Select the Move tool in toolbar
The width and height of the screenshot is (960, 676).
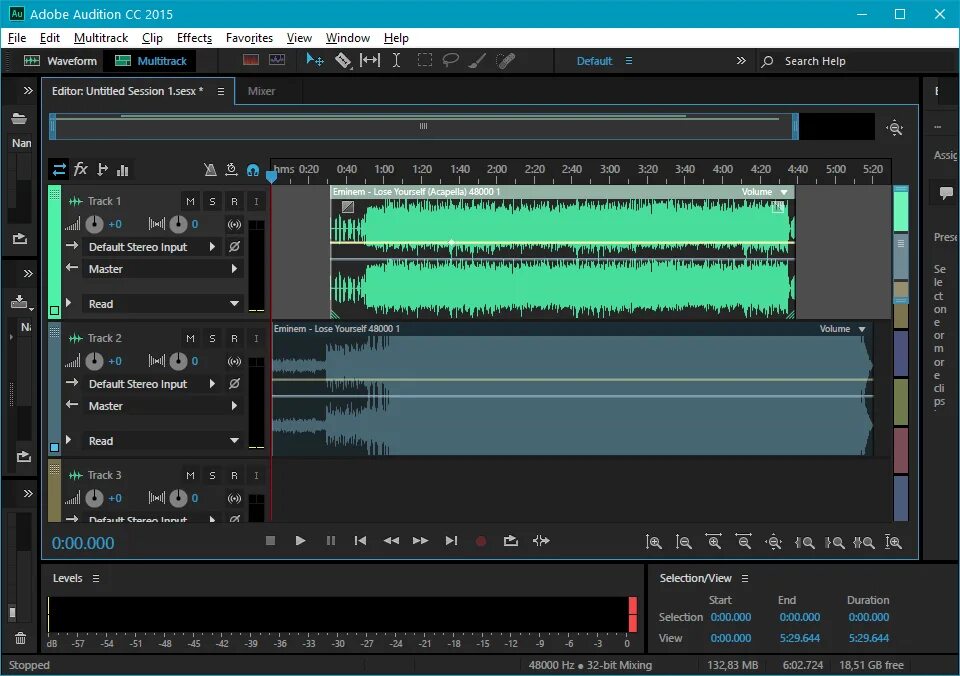(x=314, y=60)
